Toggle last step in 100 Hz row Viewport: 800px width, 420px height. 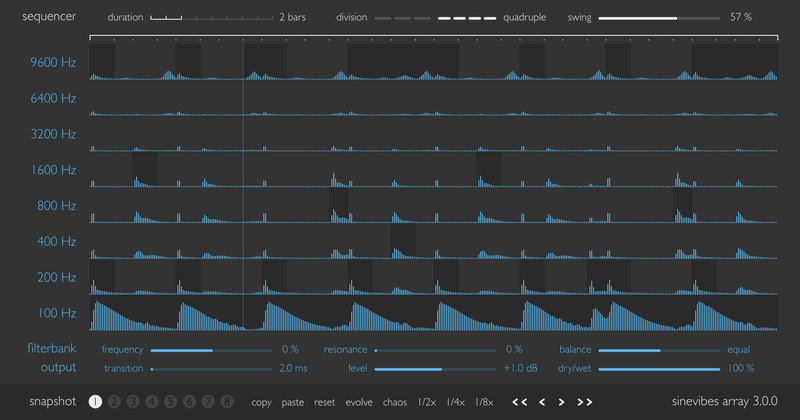coord(768,312)
